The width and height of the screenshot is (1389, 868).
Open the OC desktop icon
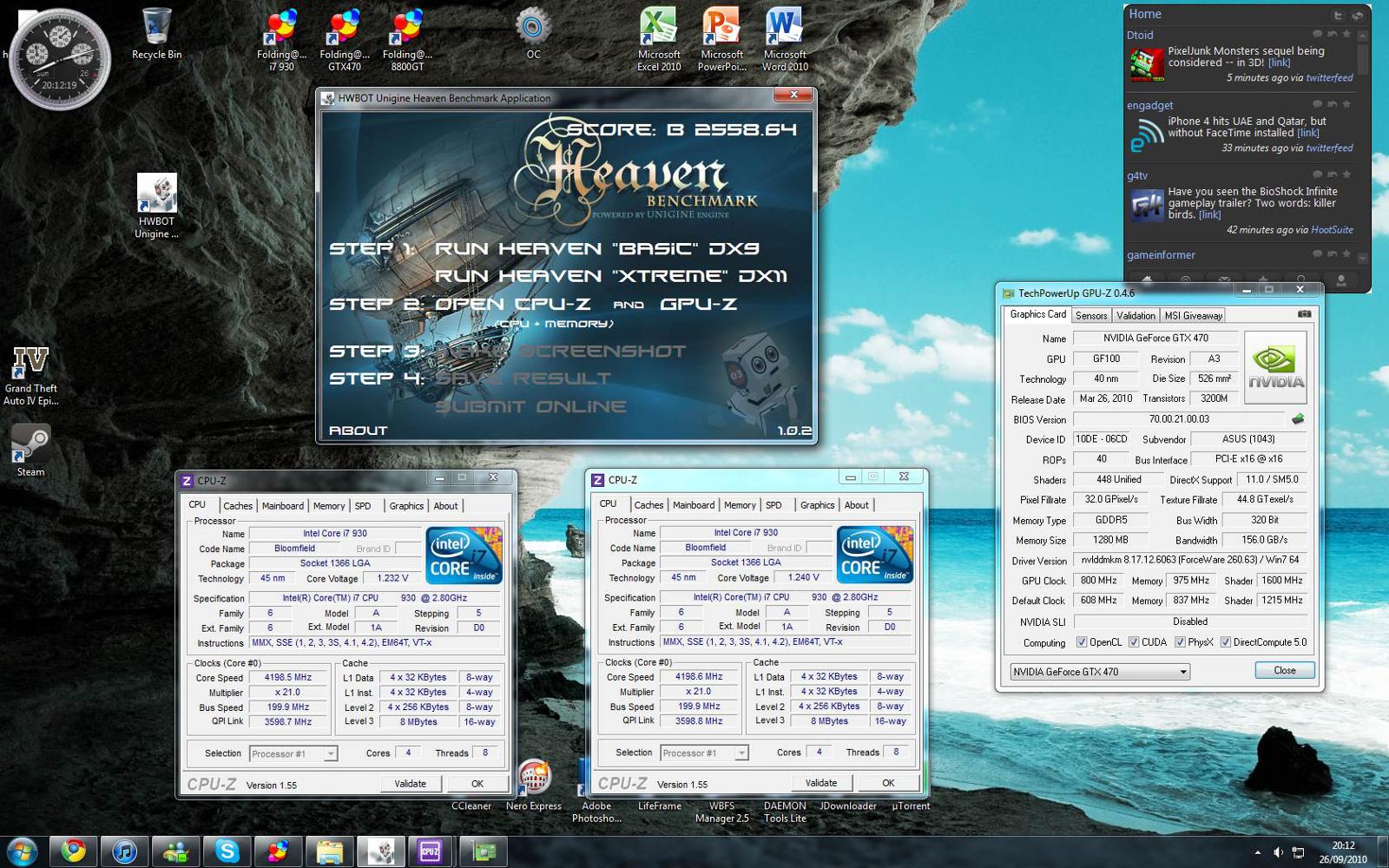[x=533, y=34]
